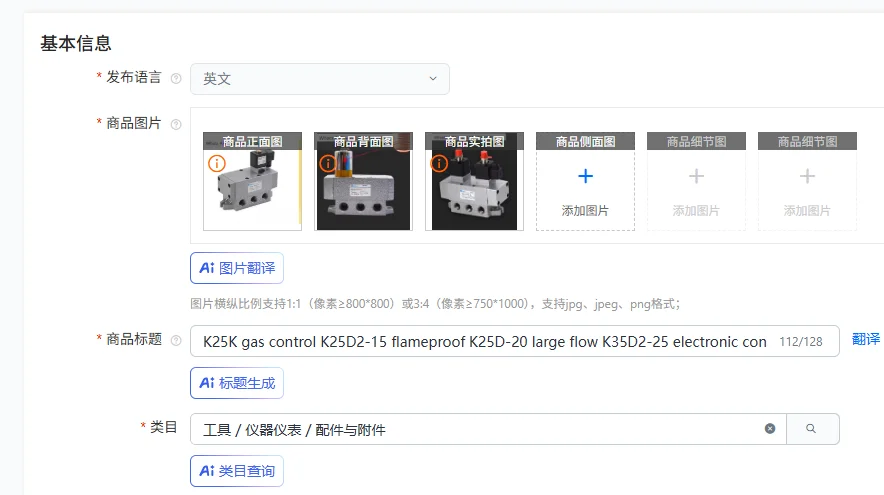Click the help icon beside 商品标题
This screenshot has height=495, width=884.
pos(176,341)
